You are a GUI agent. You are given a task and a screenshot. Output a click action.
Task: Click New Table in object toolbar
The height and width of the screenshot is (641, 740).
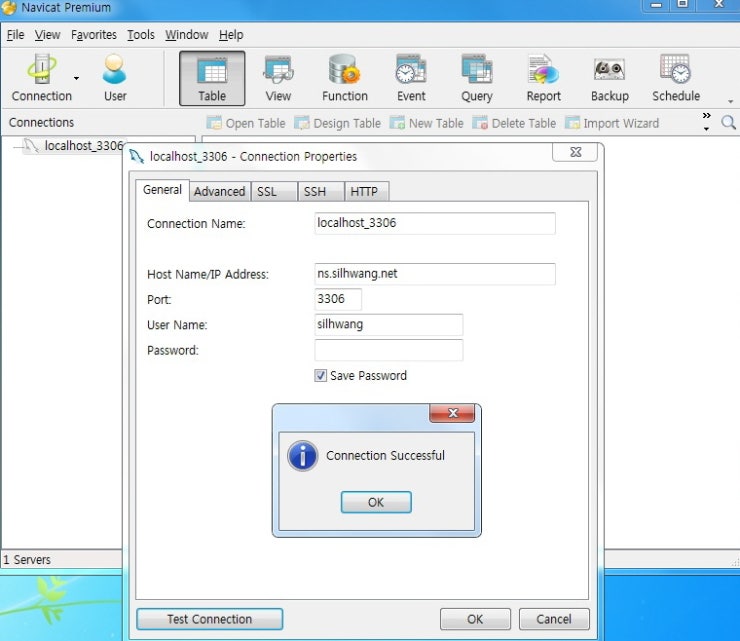(x=427, y=123)
